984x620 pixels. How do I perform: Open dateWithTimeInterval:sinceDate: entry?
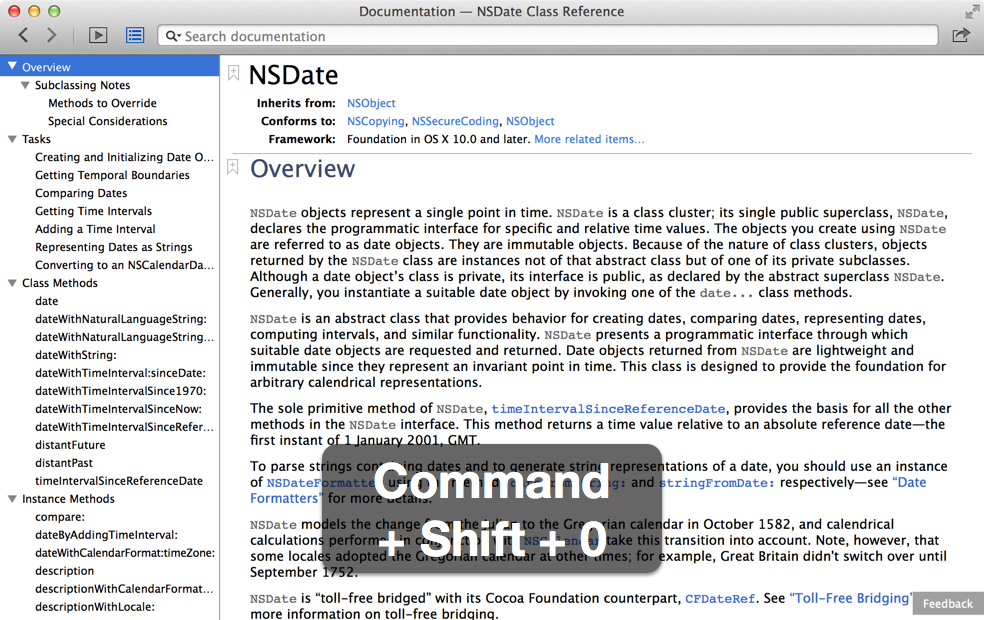tap(120, 373)
